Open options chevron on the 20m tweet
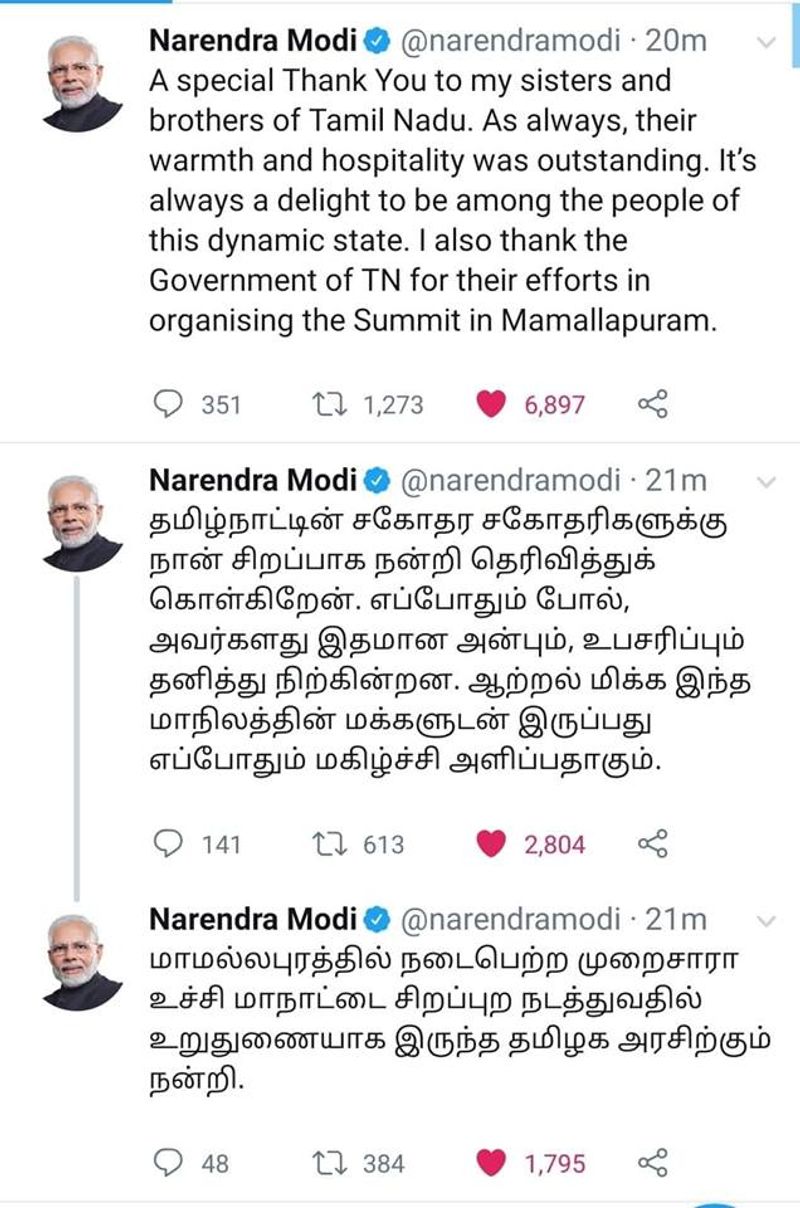800x1208 pixels. click(765, 42)
